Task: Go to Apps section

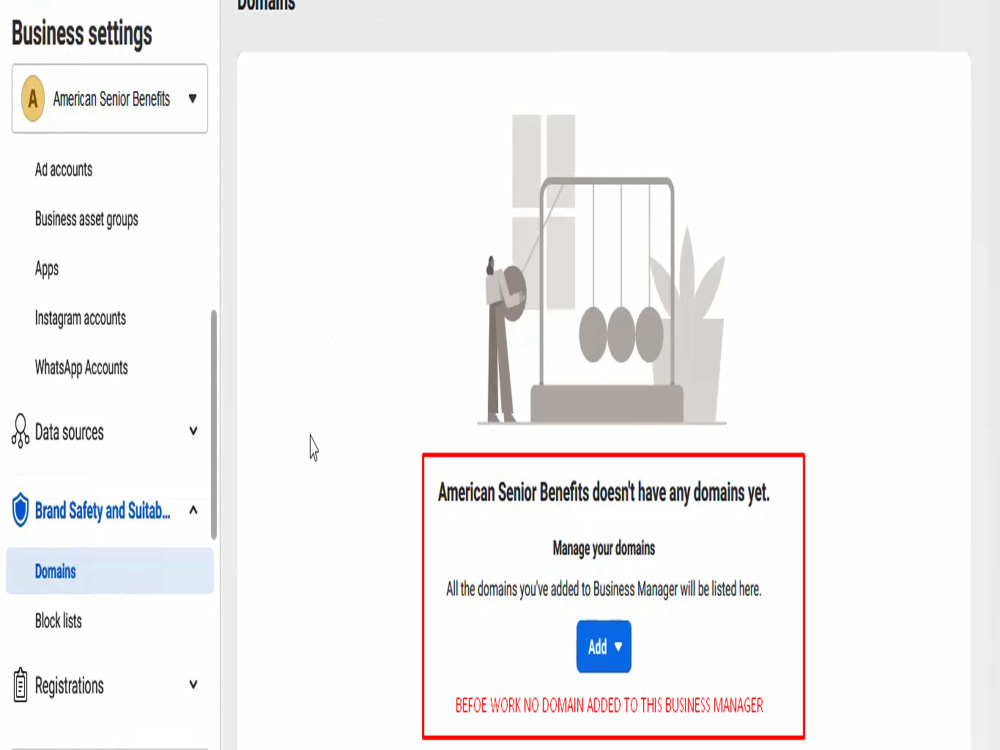Action: tap(47, 268)
